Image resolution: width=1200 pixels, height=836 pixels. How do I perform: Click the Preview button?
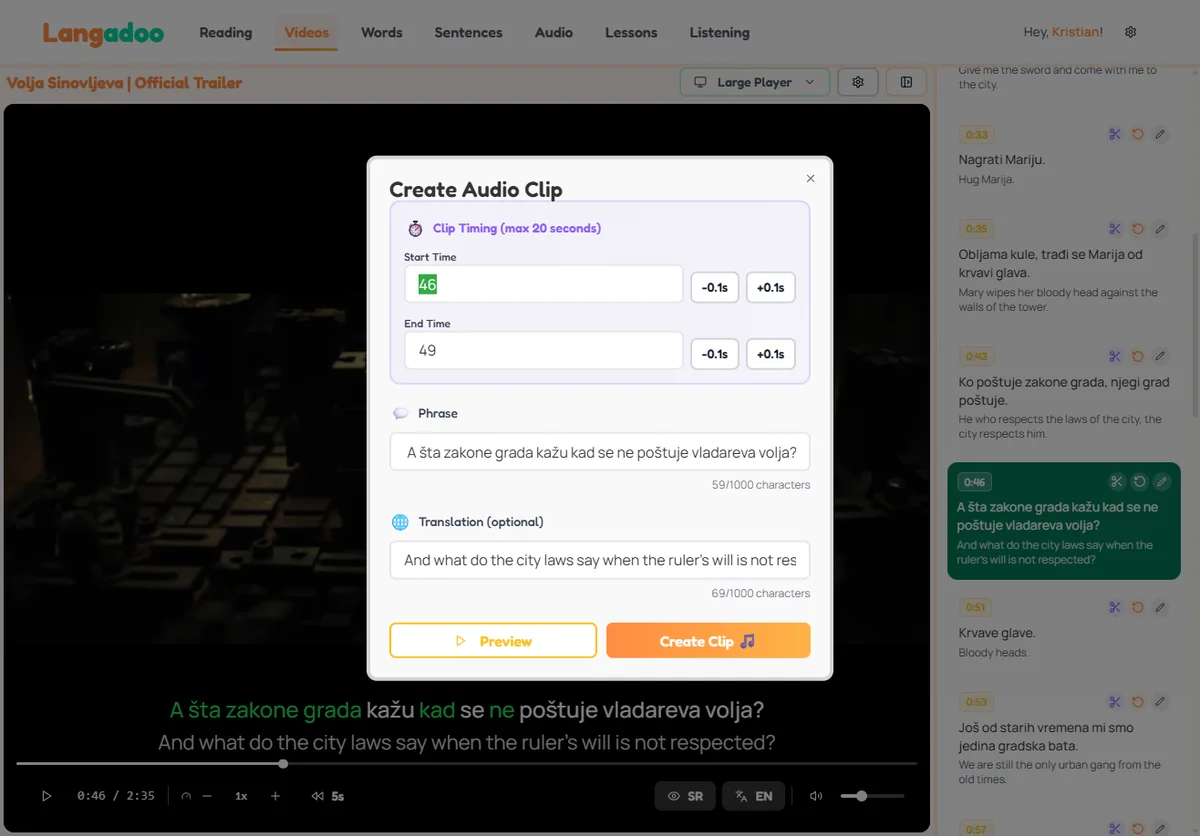[x=493, y=641]
